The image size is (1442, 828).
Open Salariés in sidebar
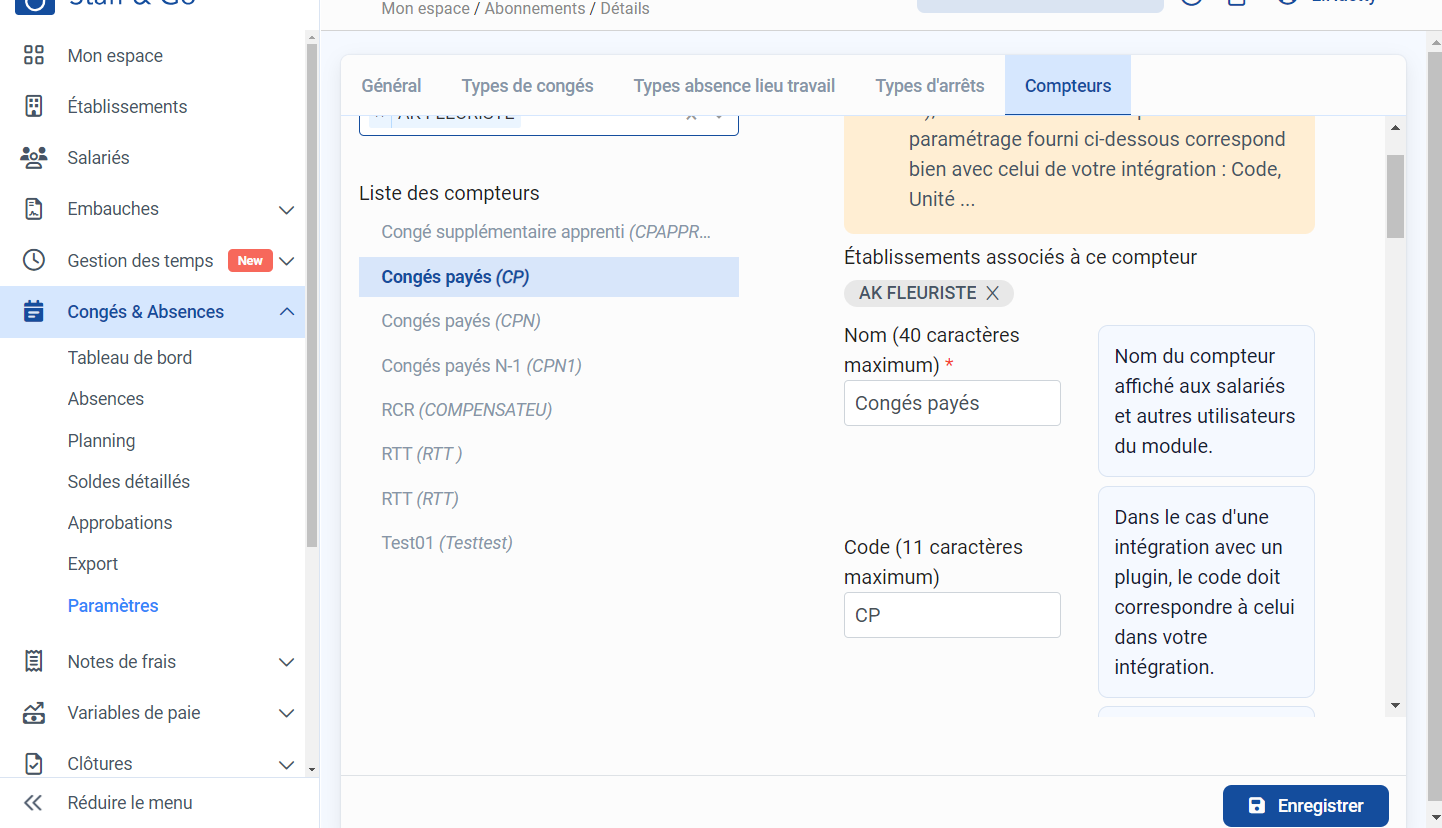tap(98, 158)
